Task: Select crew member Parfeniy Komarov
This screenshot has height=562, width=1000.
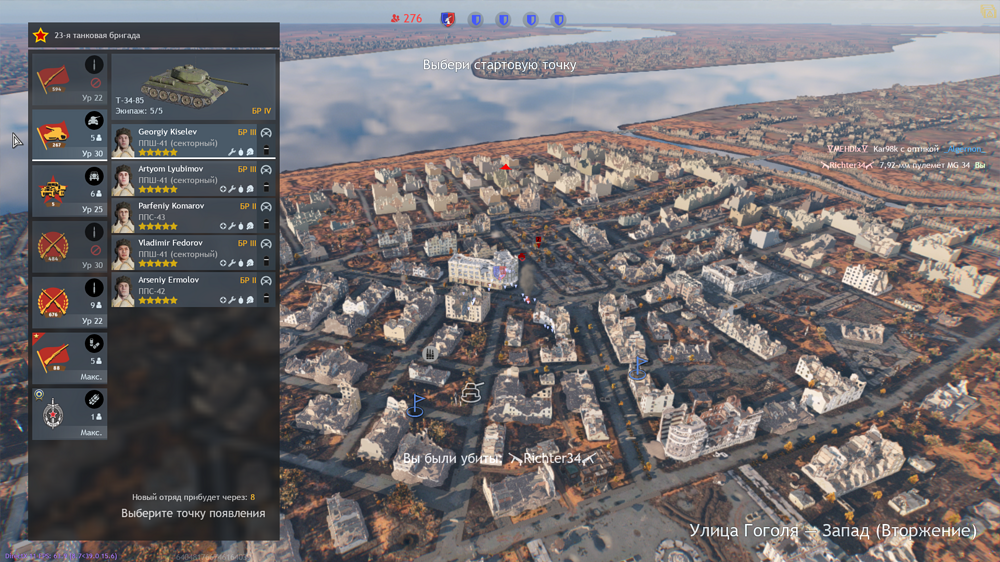Action: click(193, 216)
